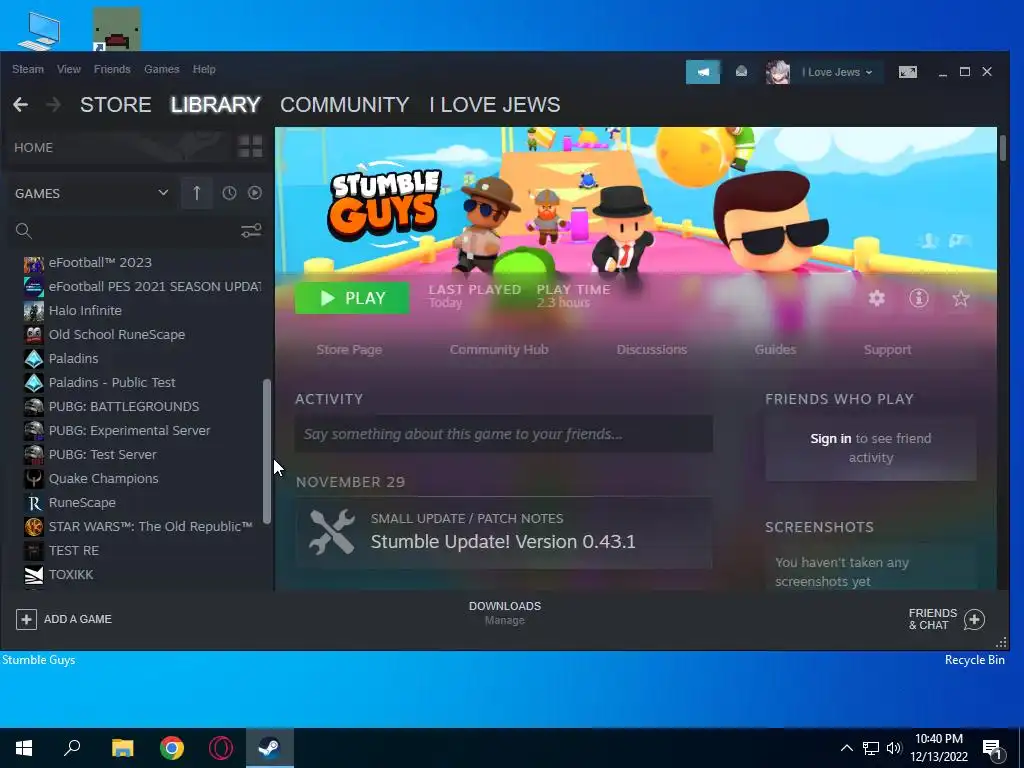Image resolution: width=1024 pixels, height=768 pixels.
Task: Open the advanced filter sliders icon
Action: coord(251,231)
